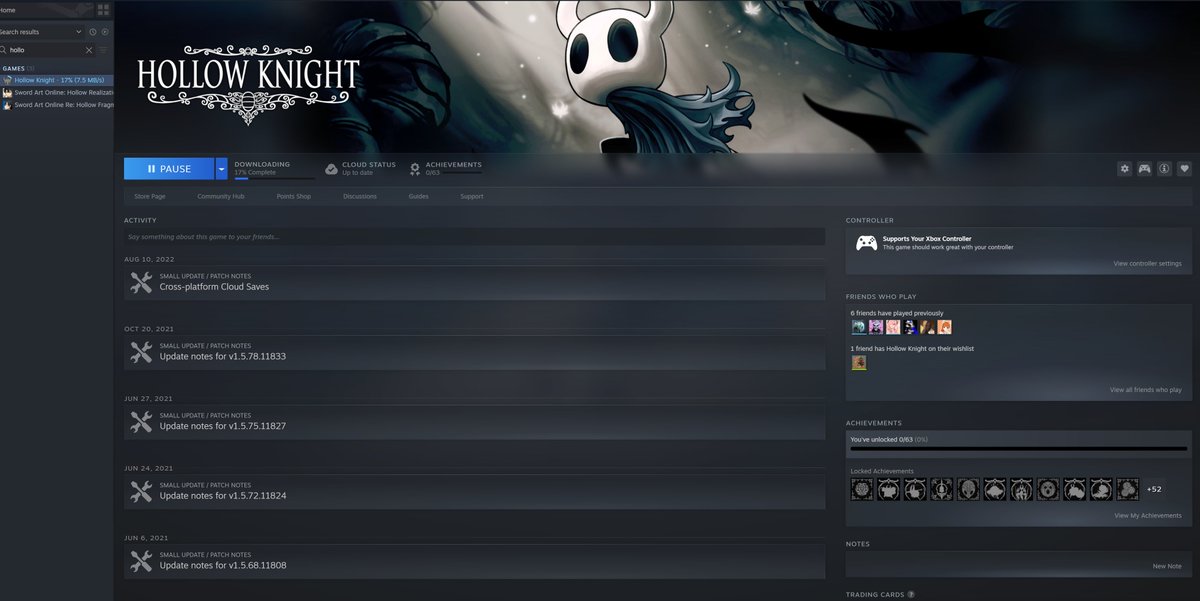
Task: Select Sword Art Online Re: Hollow Fragment
Action: coord(57,105)
